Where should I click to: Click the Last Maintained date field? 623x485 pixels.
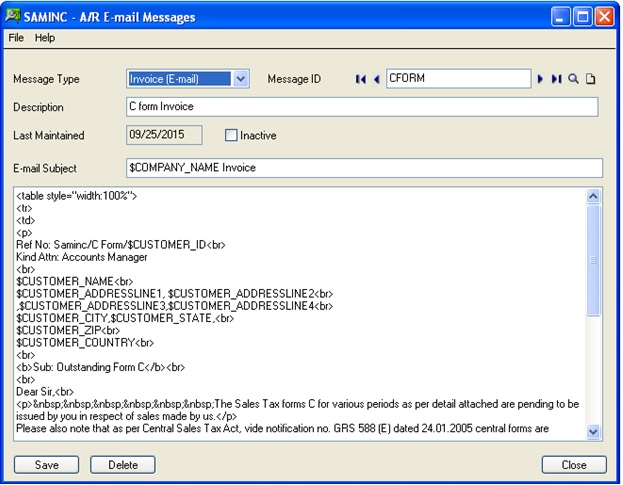164,135
